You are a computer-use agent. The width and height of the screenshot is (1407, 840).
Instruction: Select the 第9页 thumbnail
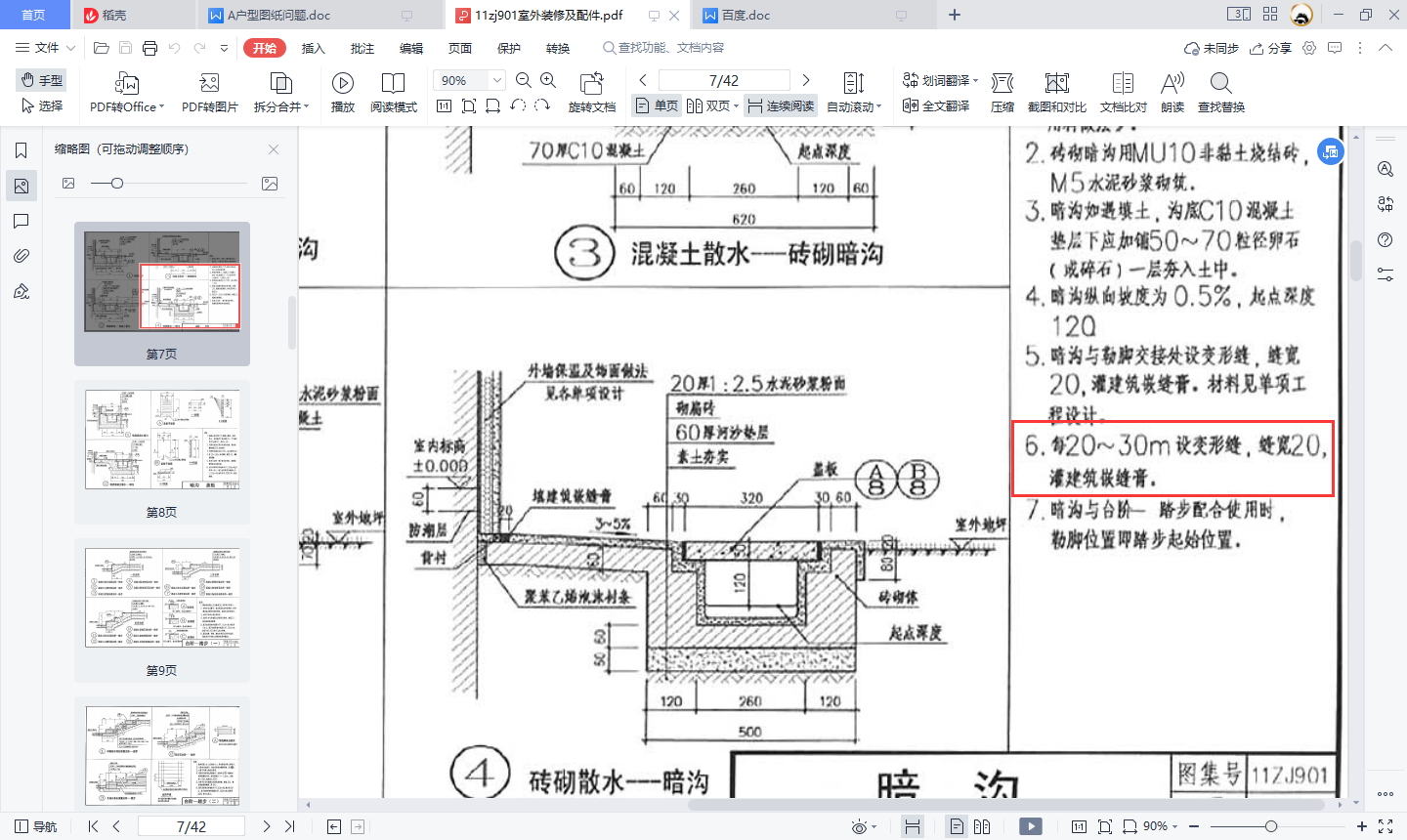pos(162,609)
